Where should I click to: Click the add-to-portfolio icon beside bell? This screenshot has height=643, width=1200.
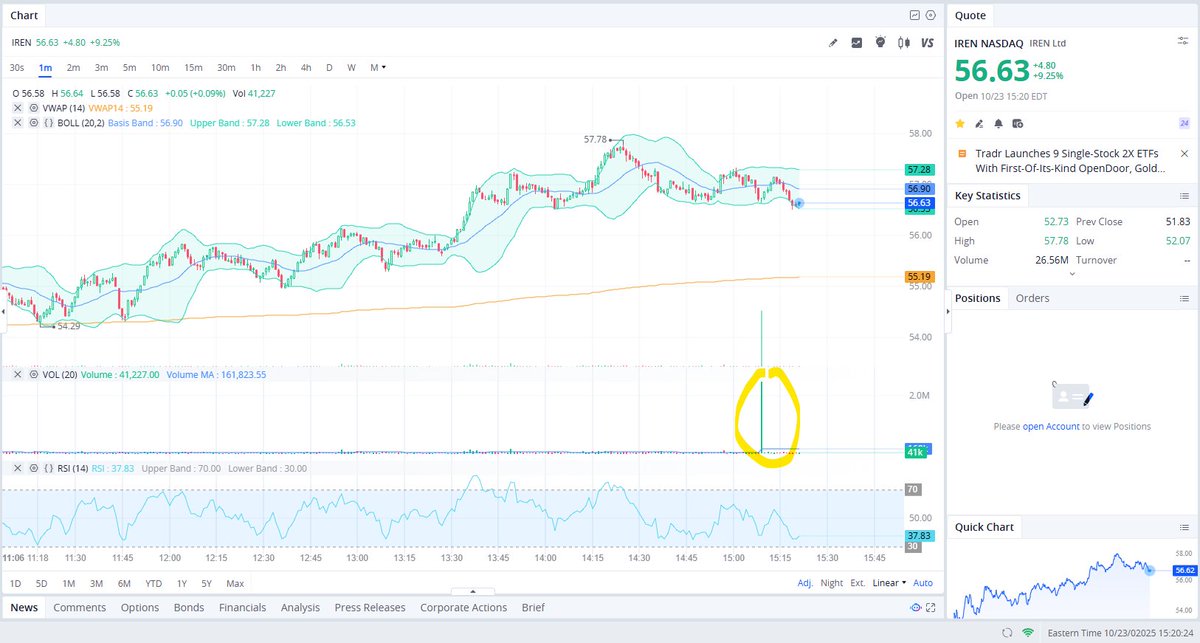point(1017,123)
